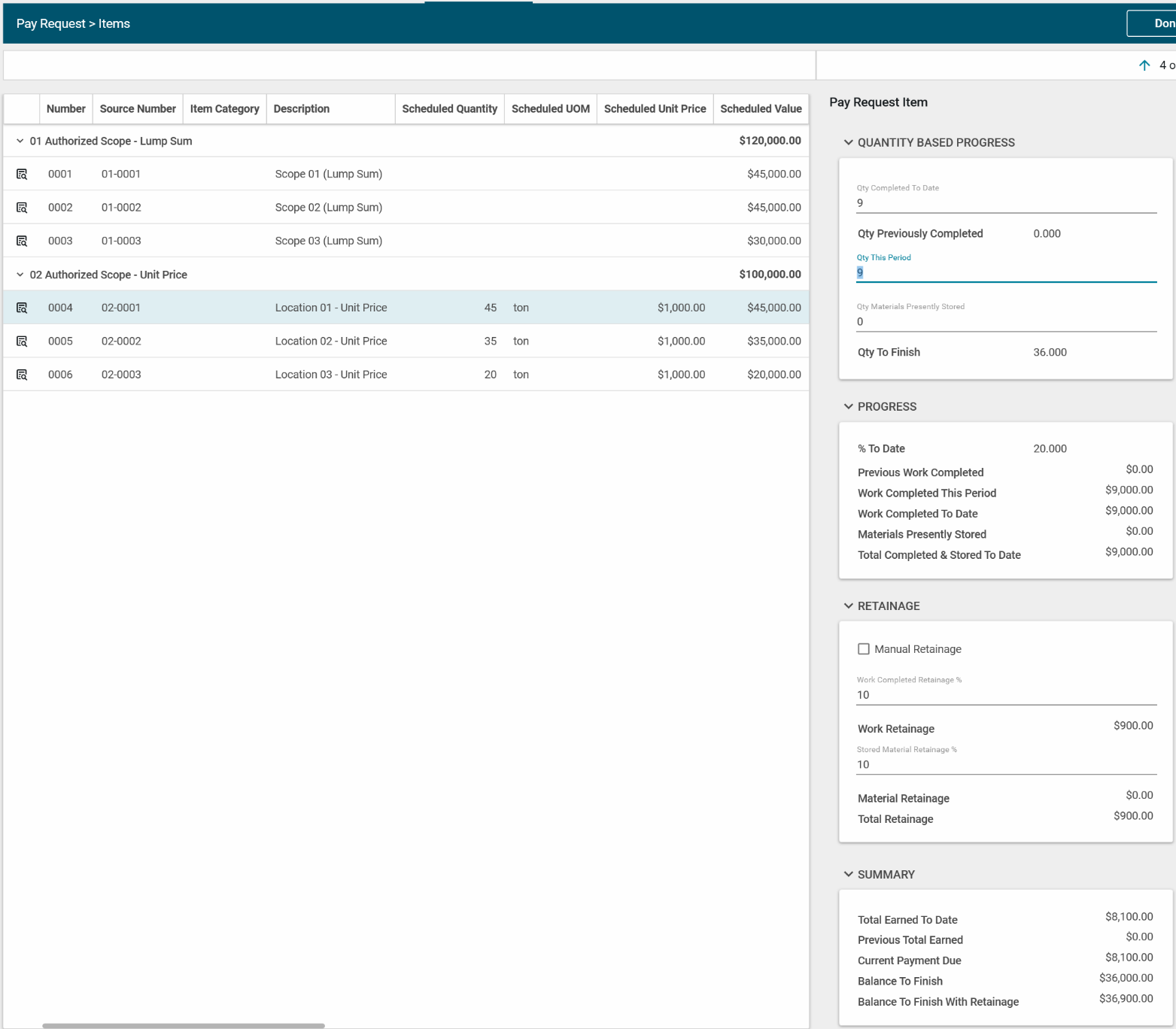Collapse the Retainage section
1176x1029 pixels.
tap(849, 606)
